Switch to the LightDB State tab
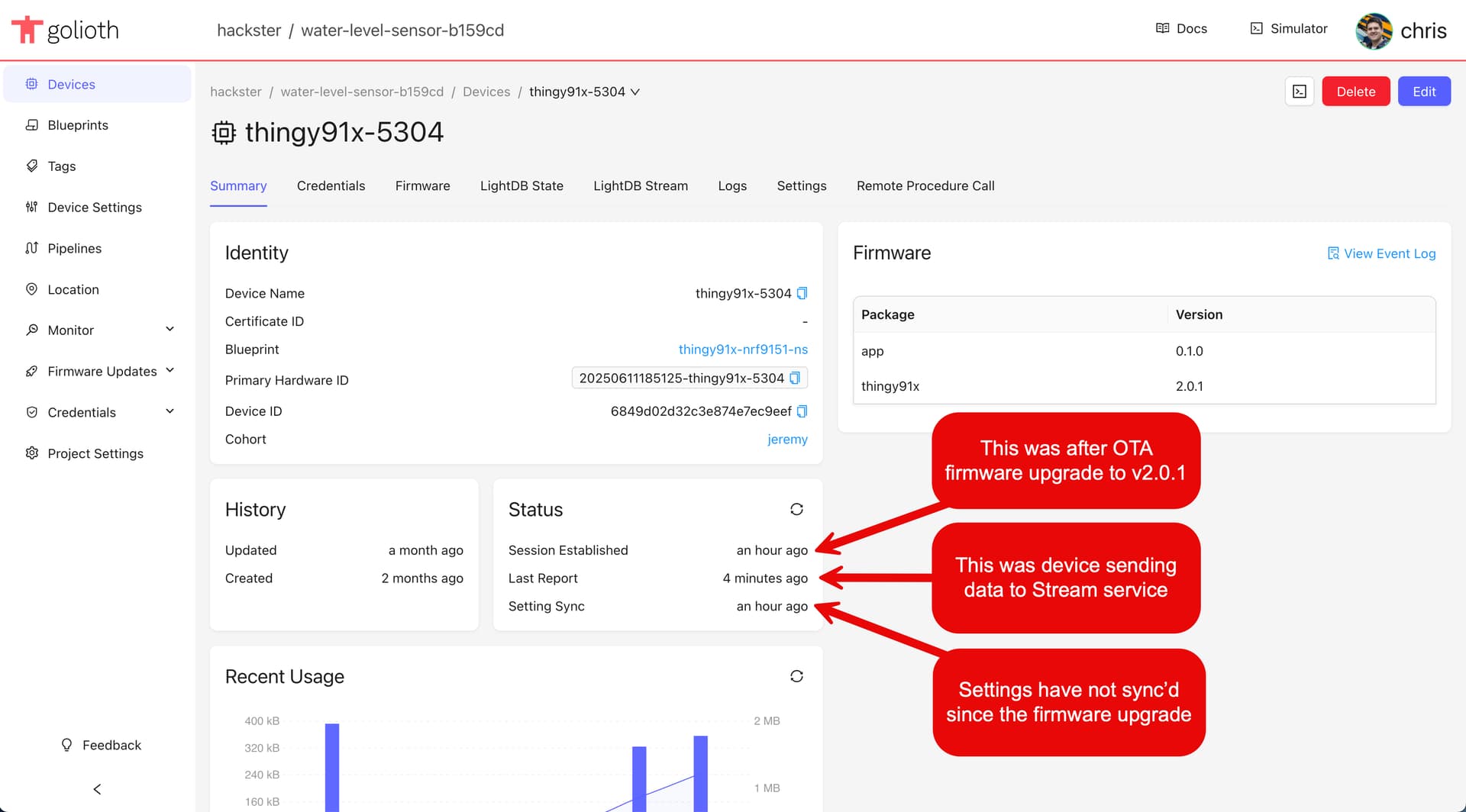Viewport: 1466px width, 812px height. [x=521, y=185]
